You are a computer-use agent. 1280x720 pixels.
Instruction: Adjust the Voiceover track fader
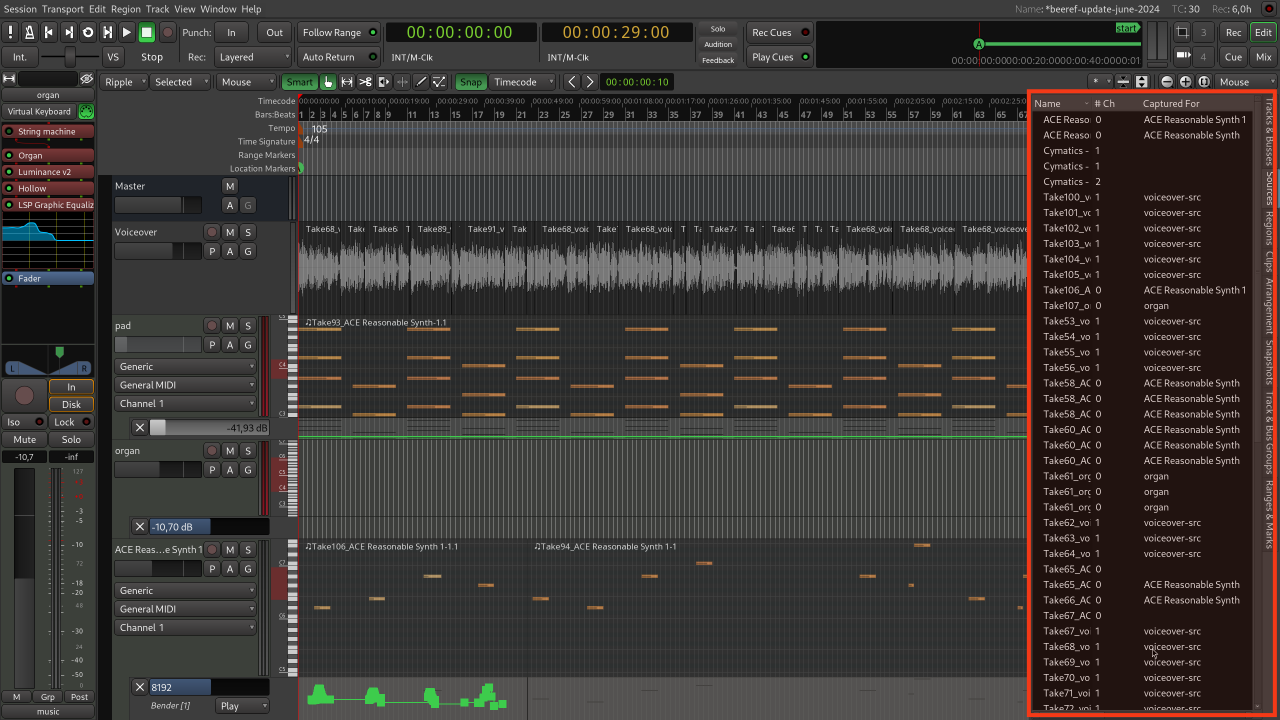(x=158, y=251)
